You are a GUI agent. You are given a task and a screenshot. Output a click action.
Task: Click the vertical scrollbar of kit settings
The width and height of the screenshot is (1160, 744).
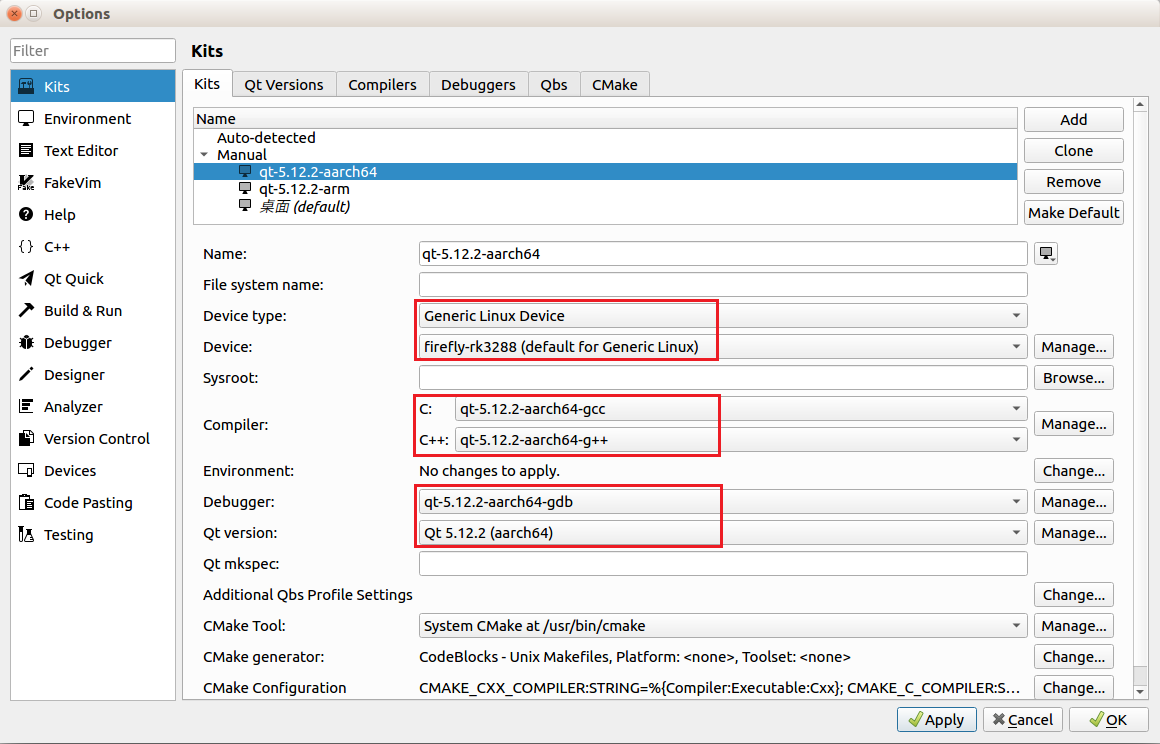click(x=1141, y=400)
